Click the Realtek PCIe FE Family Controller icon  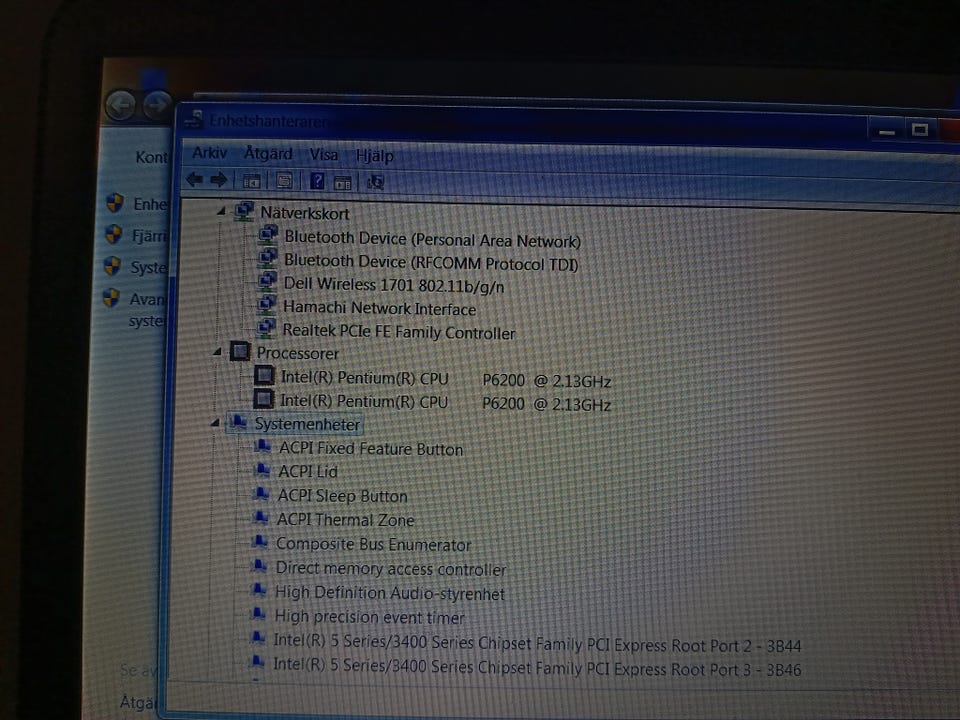point(266,328)
